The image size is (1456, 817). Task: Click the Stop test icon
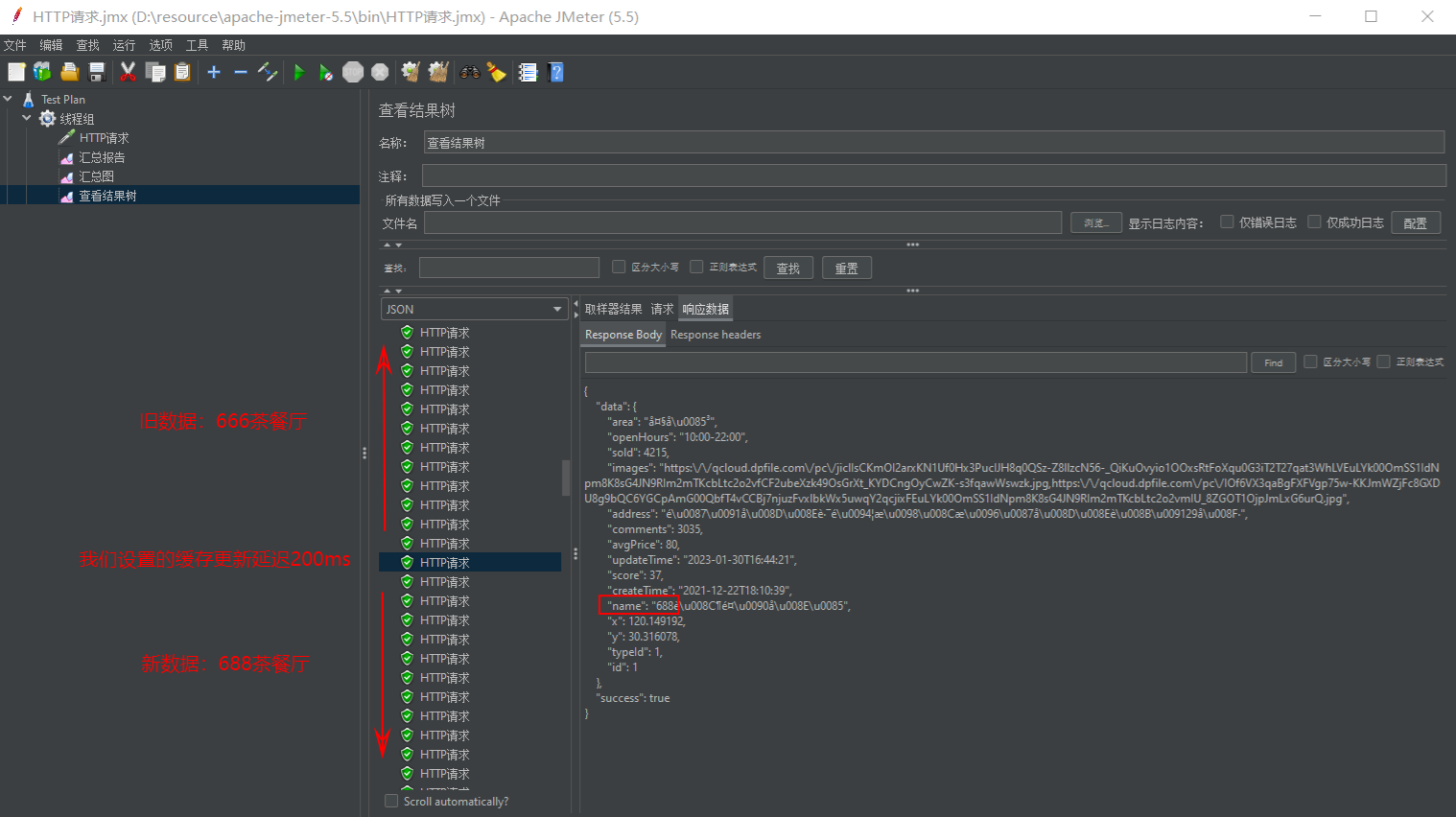click(x=353, y=72)
